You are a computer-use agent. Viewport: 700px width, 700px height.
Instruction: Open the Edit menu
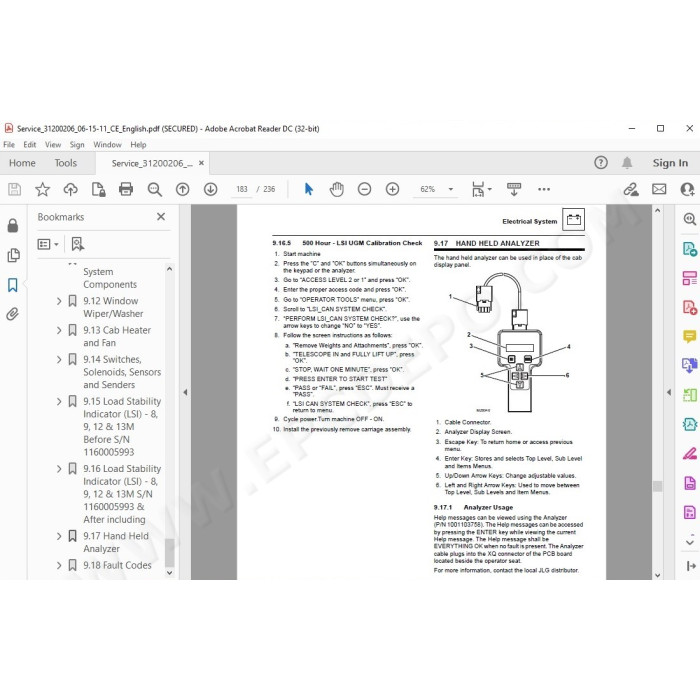point(30,145)
